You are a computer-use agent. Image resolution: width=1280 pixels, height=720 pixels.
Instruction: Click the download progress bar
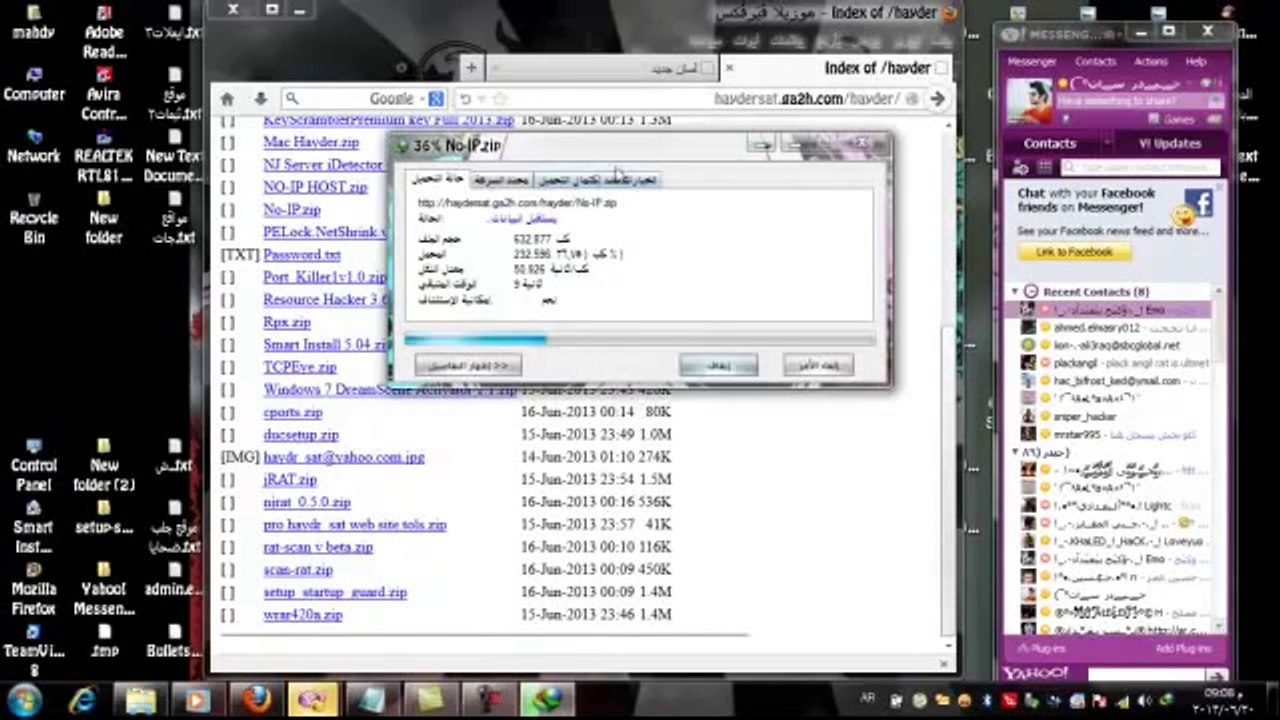pyautogui.click(x=639, y=340)
